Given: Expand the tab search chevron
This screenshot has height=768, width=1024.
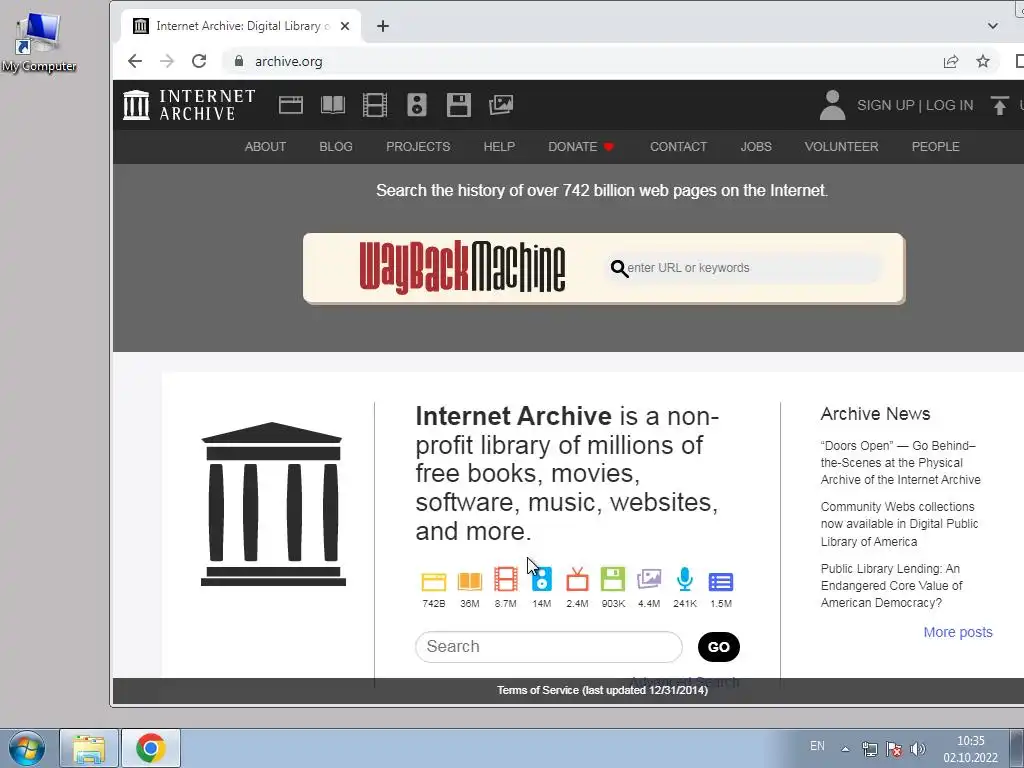Looking at the screenshot, I should tap(993, 26).
